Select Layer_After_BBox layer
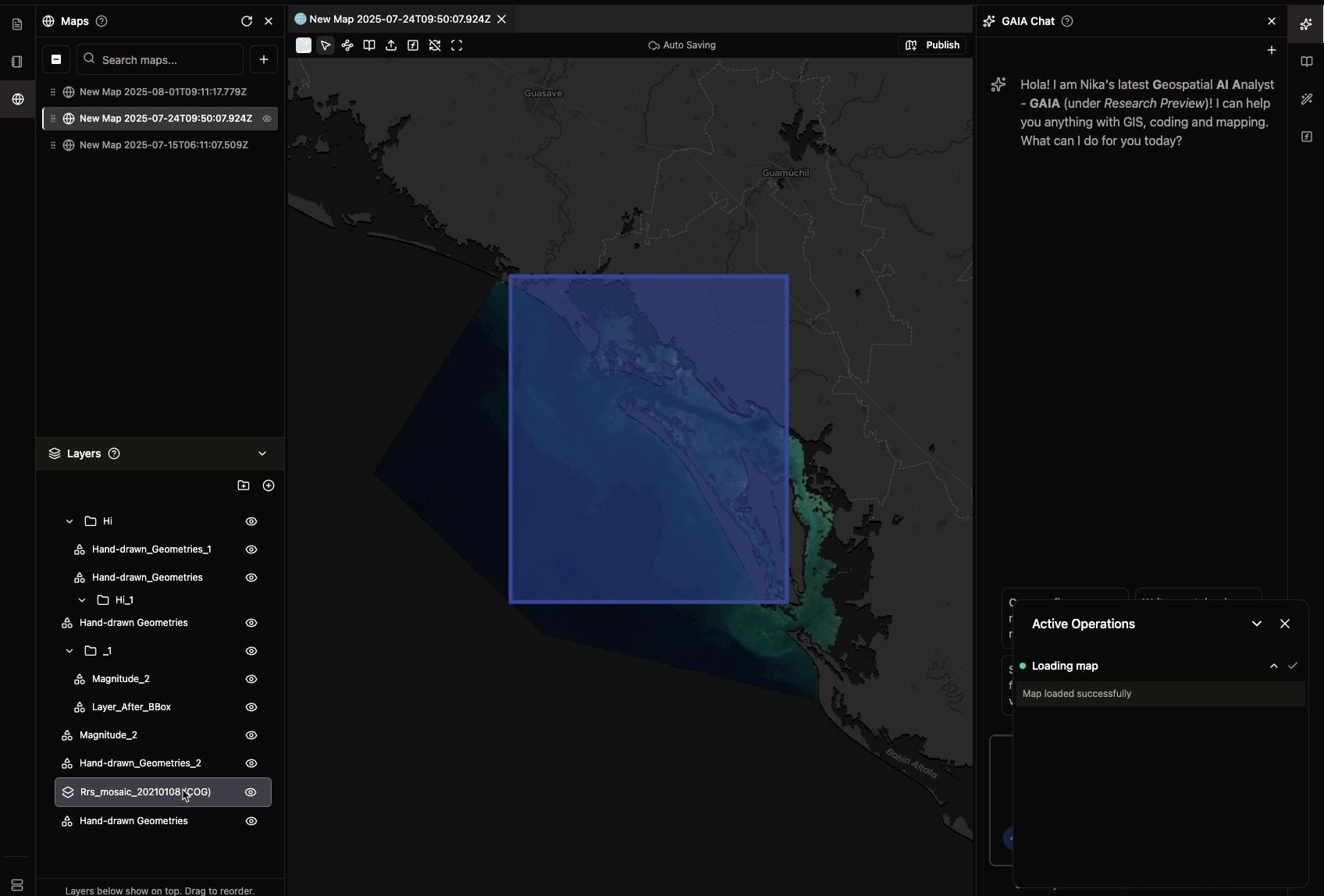Image resolution: width=1324 pixels, height=896 pixels. point(131,707)
